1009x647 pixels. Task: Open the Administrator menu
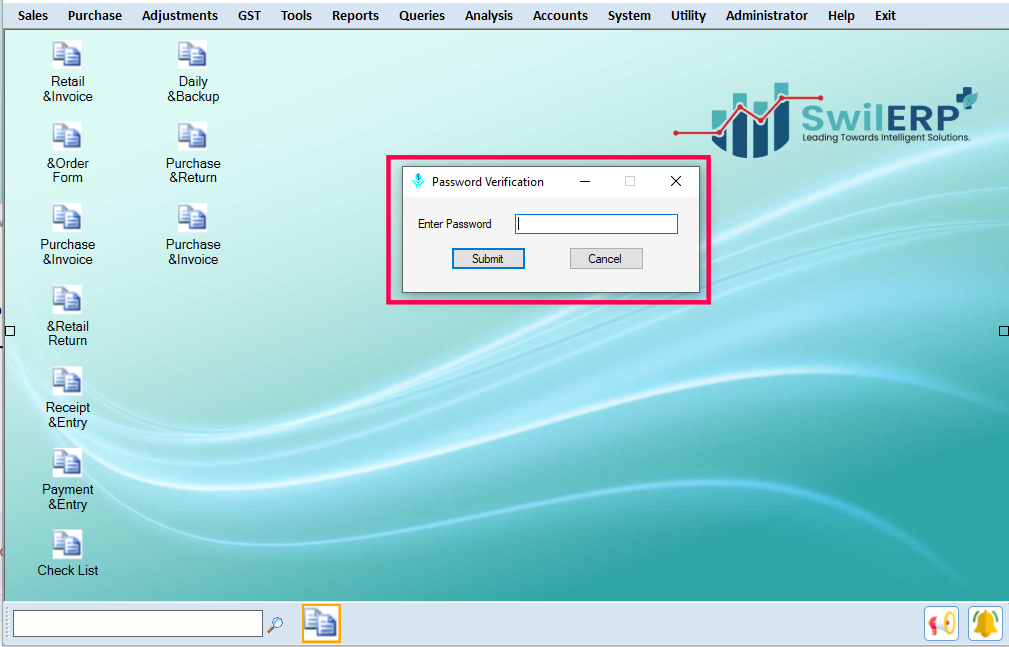point(766,15)
